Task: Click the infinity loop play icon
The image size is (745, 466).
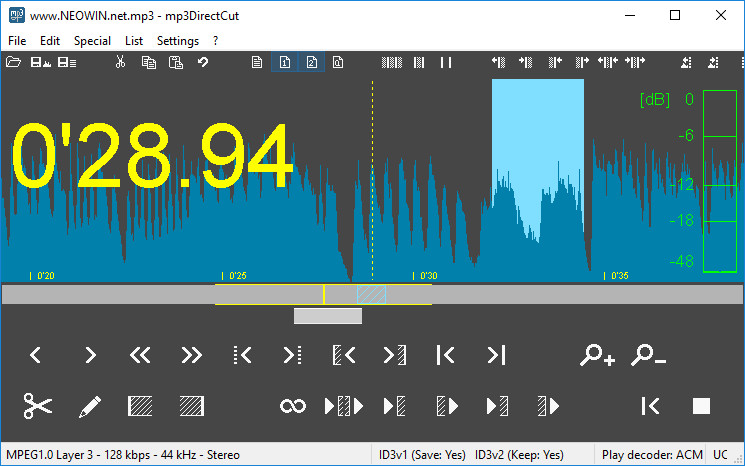Action: pos(292,406)
